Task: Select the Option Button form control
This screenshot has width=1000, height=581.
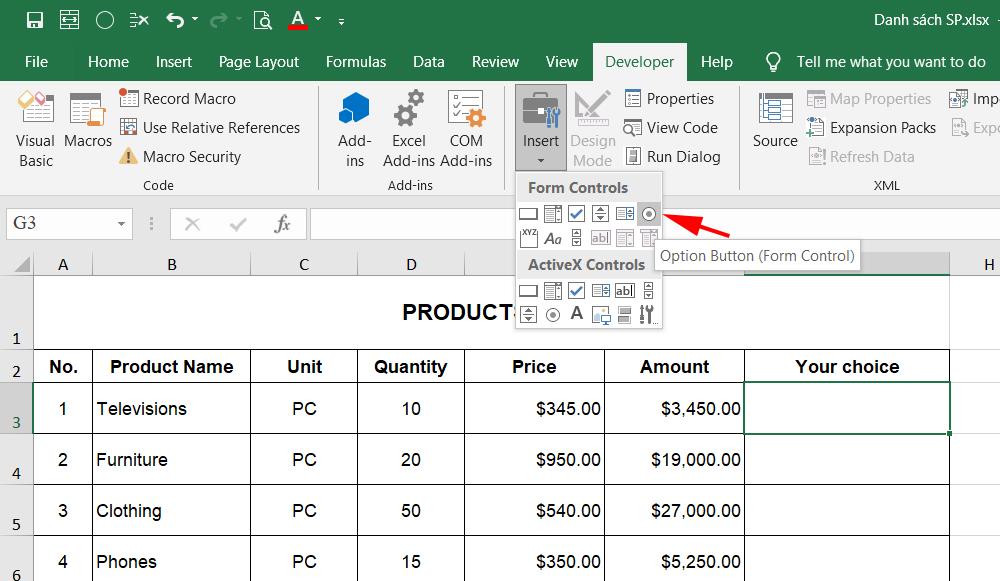Action: [649, 214]
